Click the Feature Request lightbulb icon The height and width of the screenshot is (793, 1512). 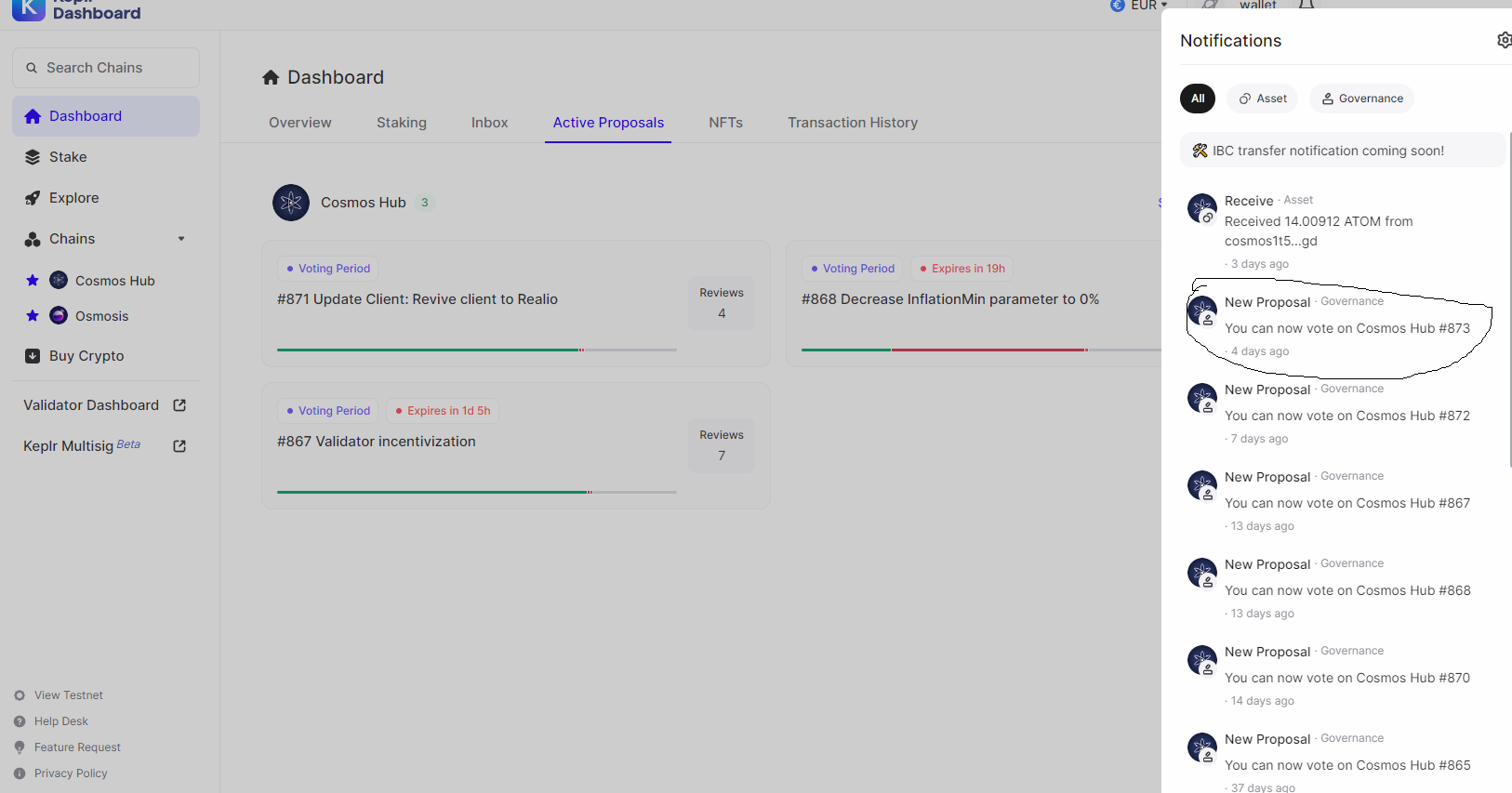tap(20, 747)
